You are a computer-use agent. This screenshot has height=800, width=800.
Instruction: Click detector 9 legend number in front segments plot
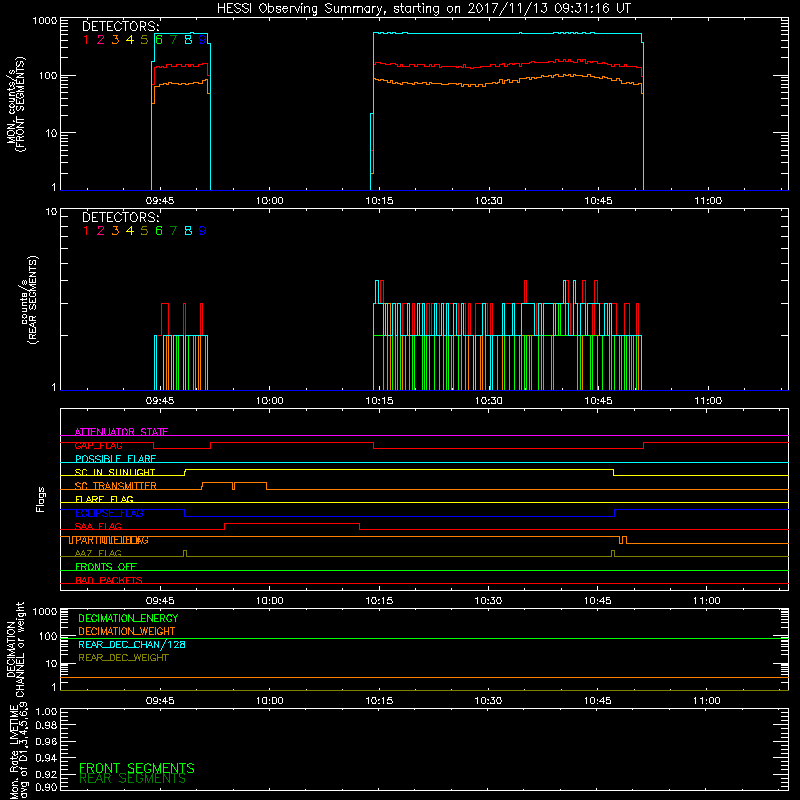pyautogui.click(x=203, y=40)
